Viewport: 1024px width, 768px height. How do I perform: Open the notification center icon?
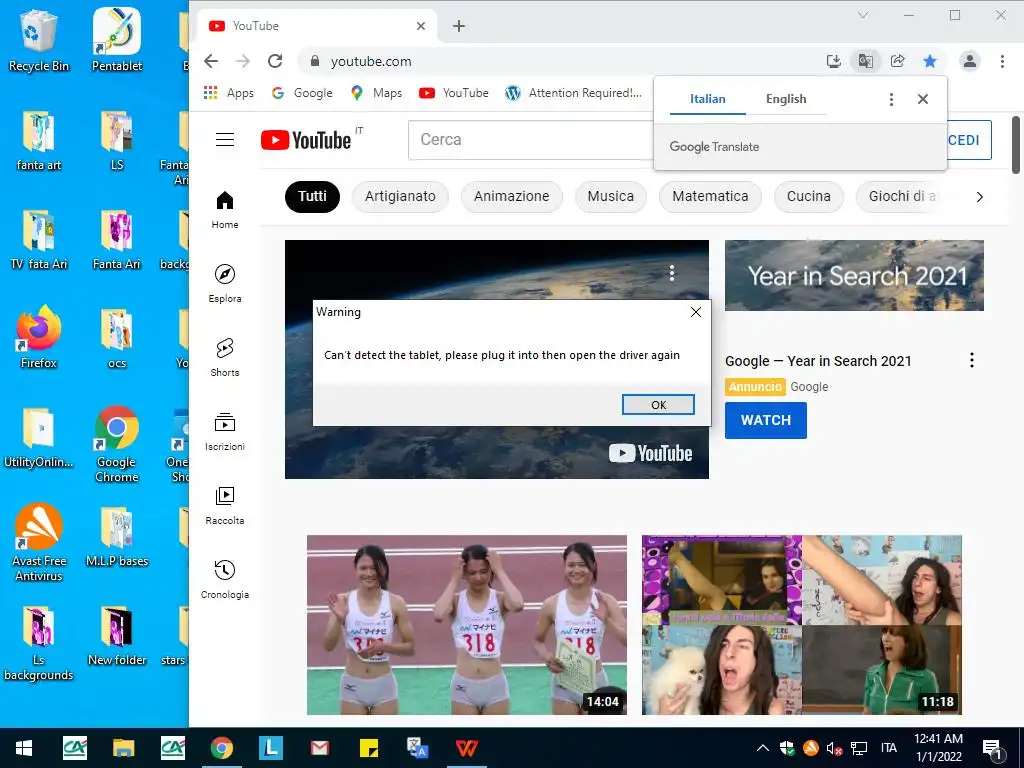pyautogui.click(x=993, y=748)
